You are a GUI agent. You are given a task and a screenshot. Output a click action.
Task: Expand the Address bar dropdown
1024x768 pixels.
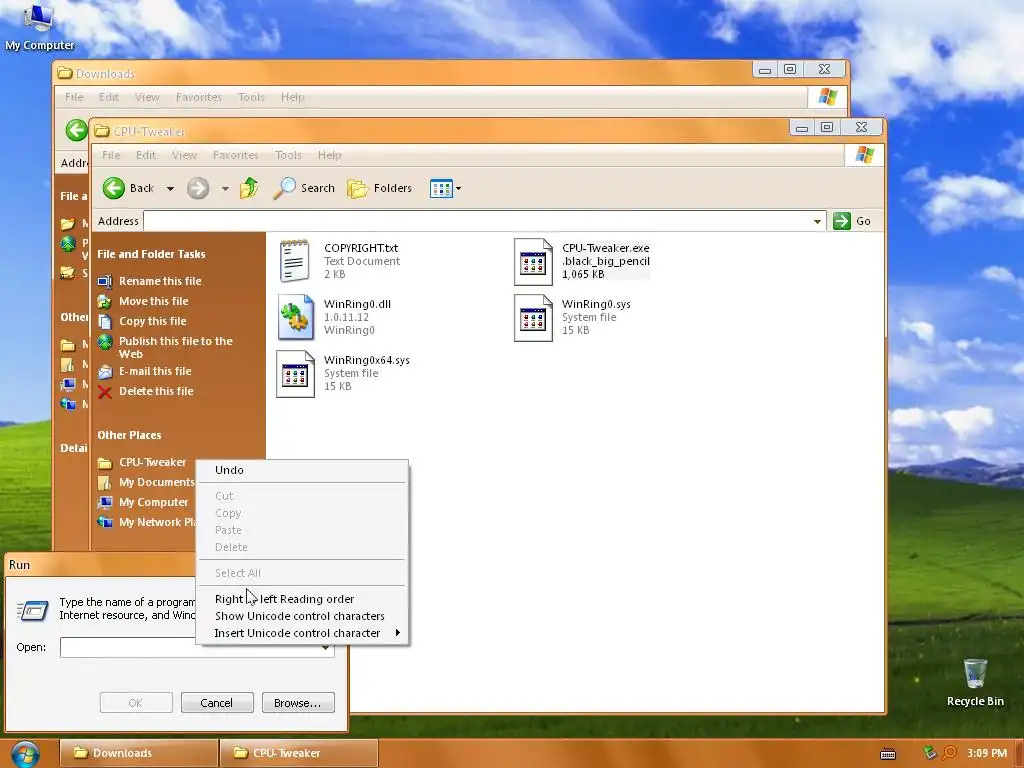click(817, 221)
